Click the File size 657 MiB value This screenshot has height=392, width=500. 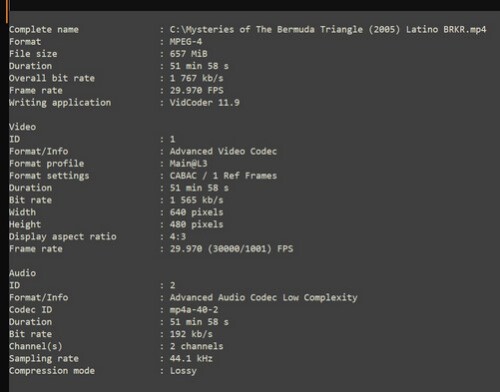tap(188, 54)
